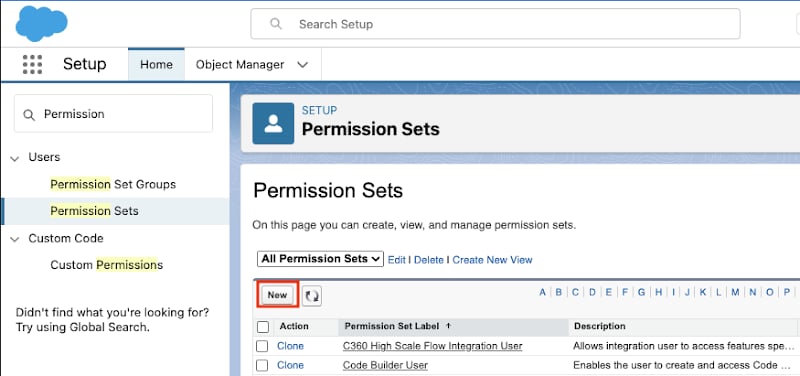
Task: Filter list by letter O
Action: coord(769,292)
